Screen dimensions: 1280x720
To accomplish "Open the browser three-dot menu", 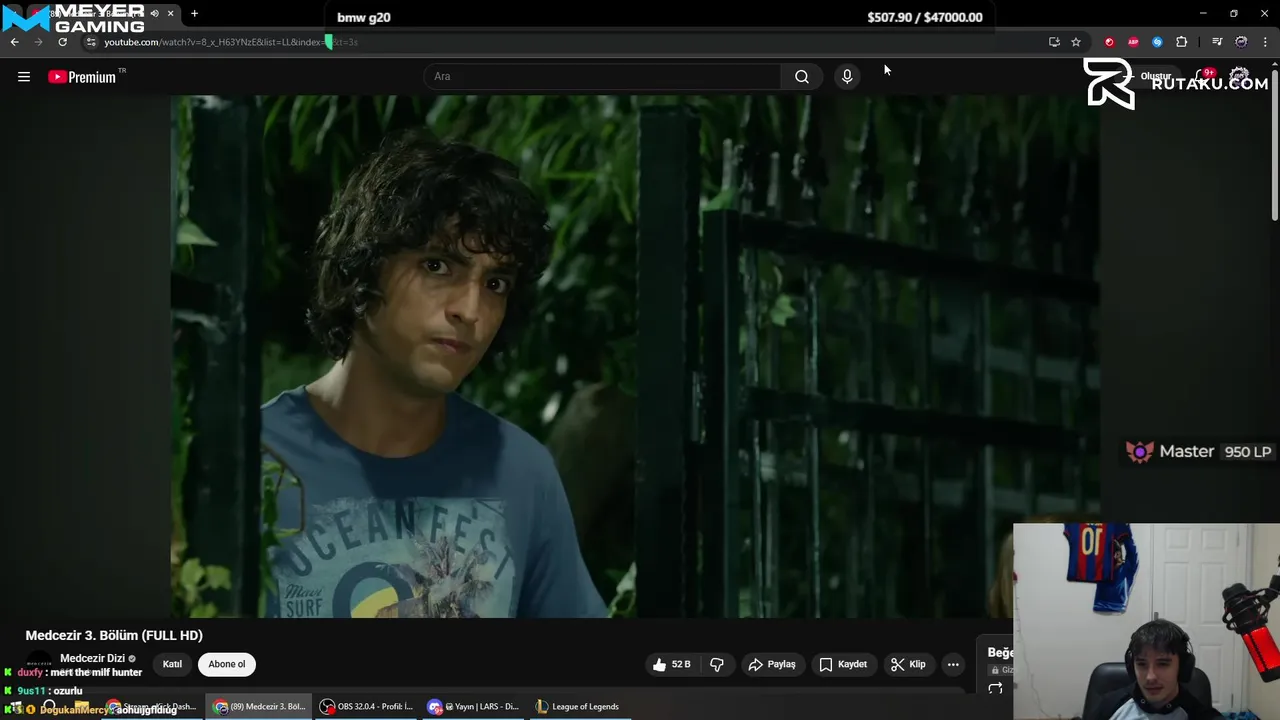I will click(1266, 42).
